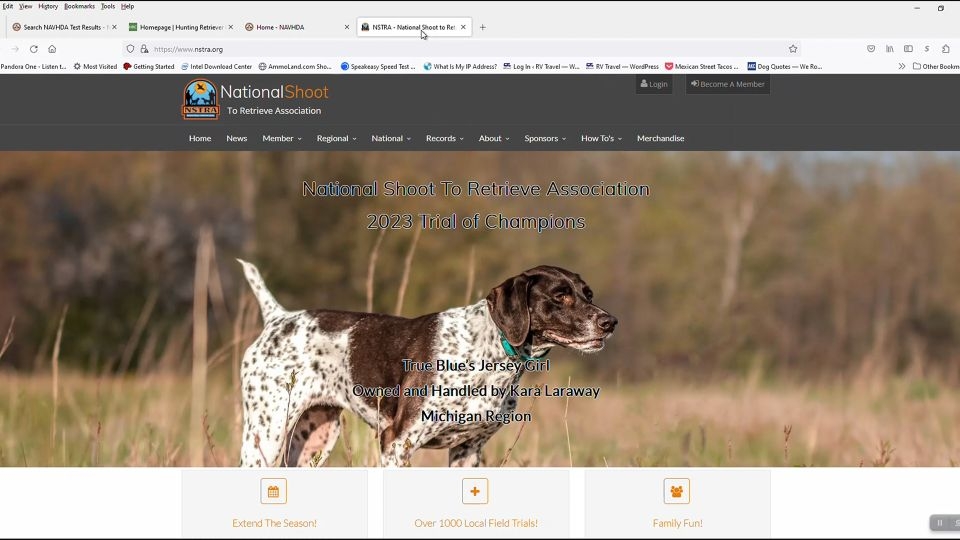Show site security padlock info
This screenshot has width=960, height=540.
coord(144,49)
